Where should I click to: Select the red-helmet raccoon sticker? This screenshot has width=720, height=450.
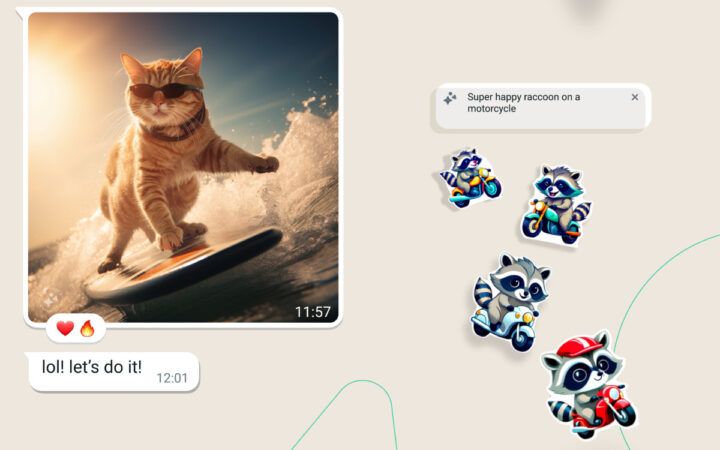click(x=587, y=385)
